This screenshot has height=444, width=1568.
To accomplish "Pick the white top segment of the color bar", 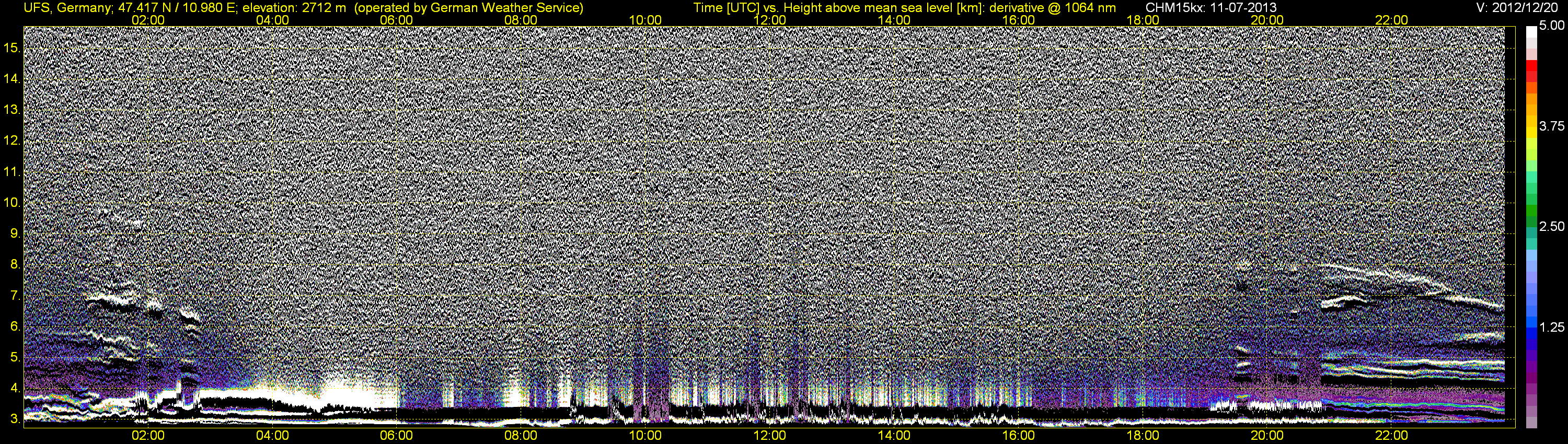I will click(x=1531, y=32).
